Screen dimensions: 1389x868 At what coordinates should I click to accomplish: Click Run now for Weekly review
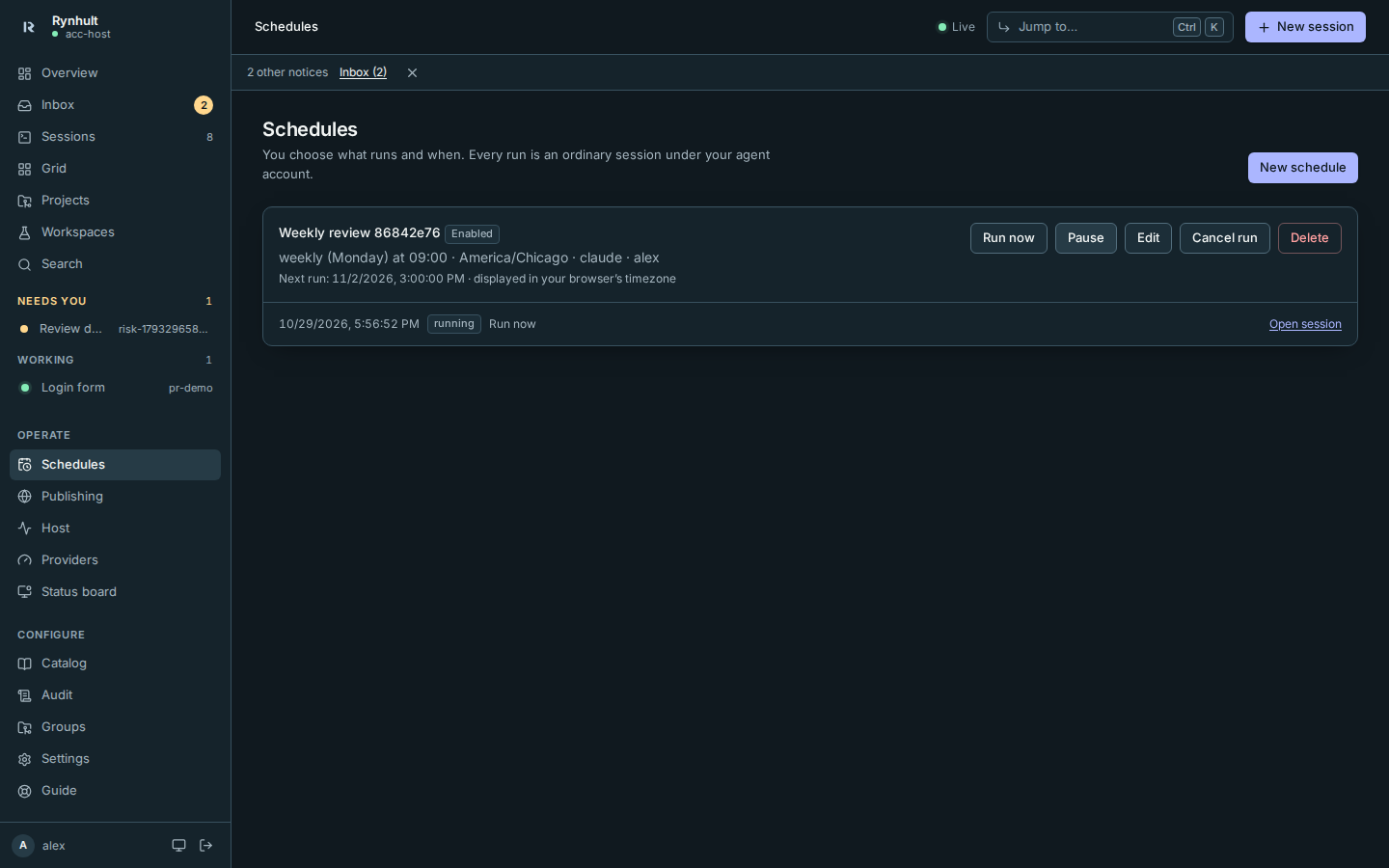tap(1008, 238)
